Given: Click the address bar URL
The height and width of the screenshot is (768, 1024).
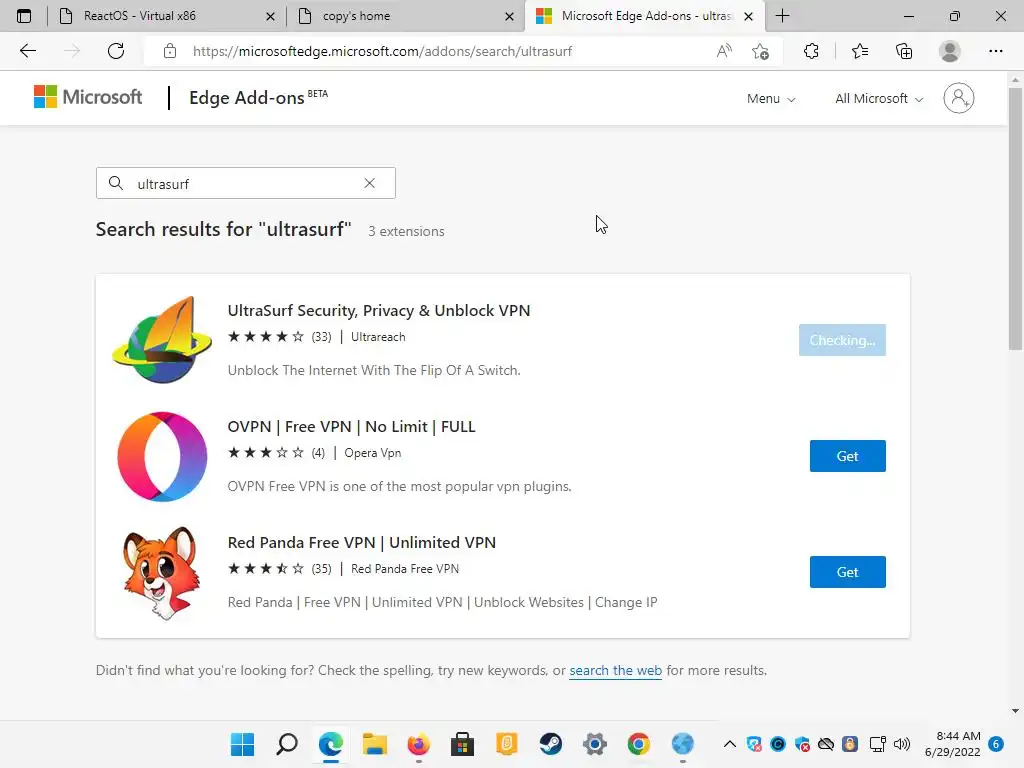Looking at the screenshot, I should [x=382, y=51].
